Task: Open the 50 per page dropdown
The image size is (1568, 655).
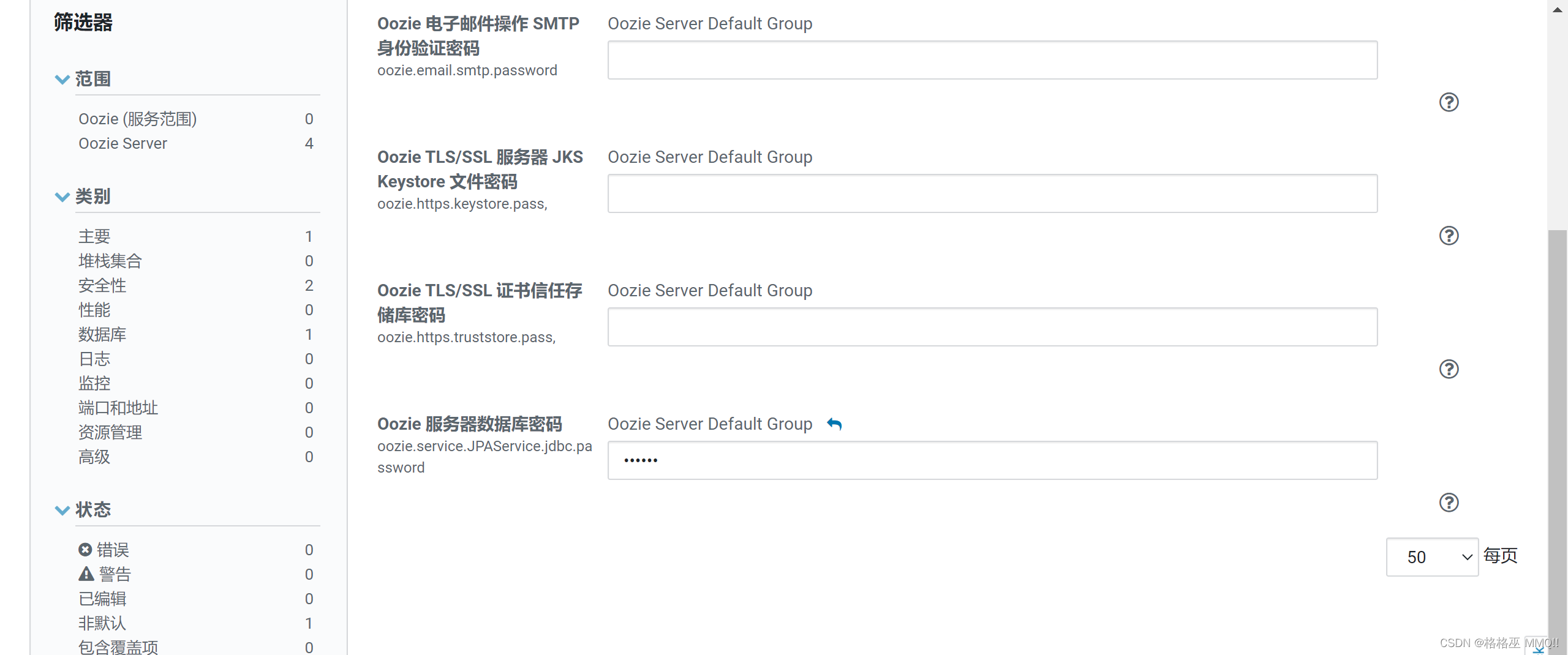Action: tap(1432, 556)
